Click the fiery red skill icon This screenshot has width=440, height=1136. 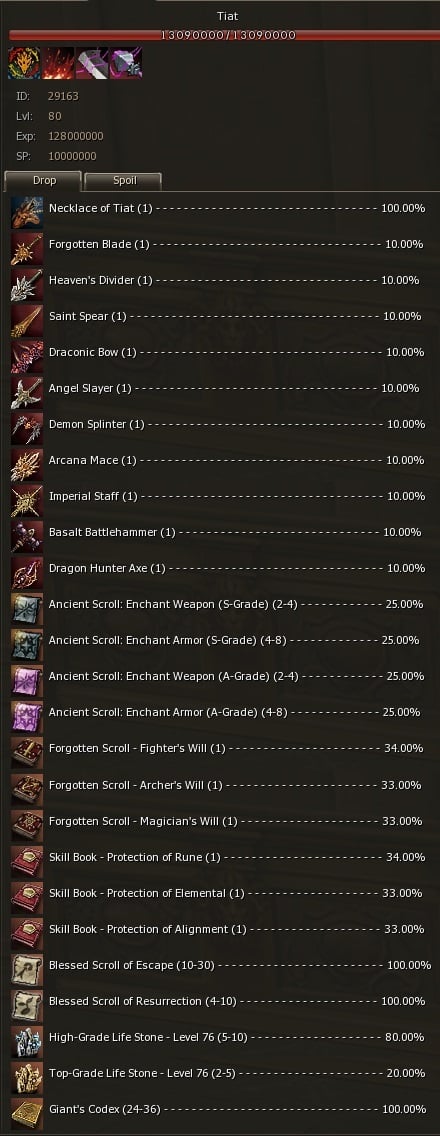(58, 63)
